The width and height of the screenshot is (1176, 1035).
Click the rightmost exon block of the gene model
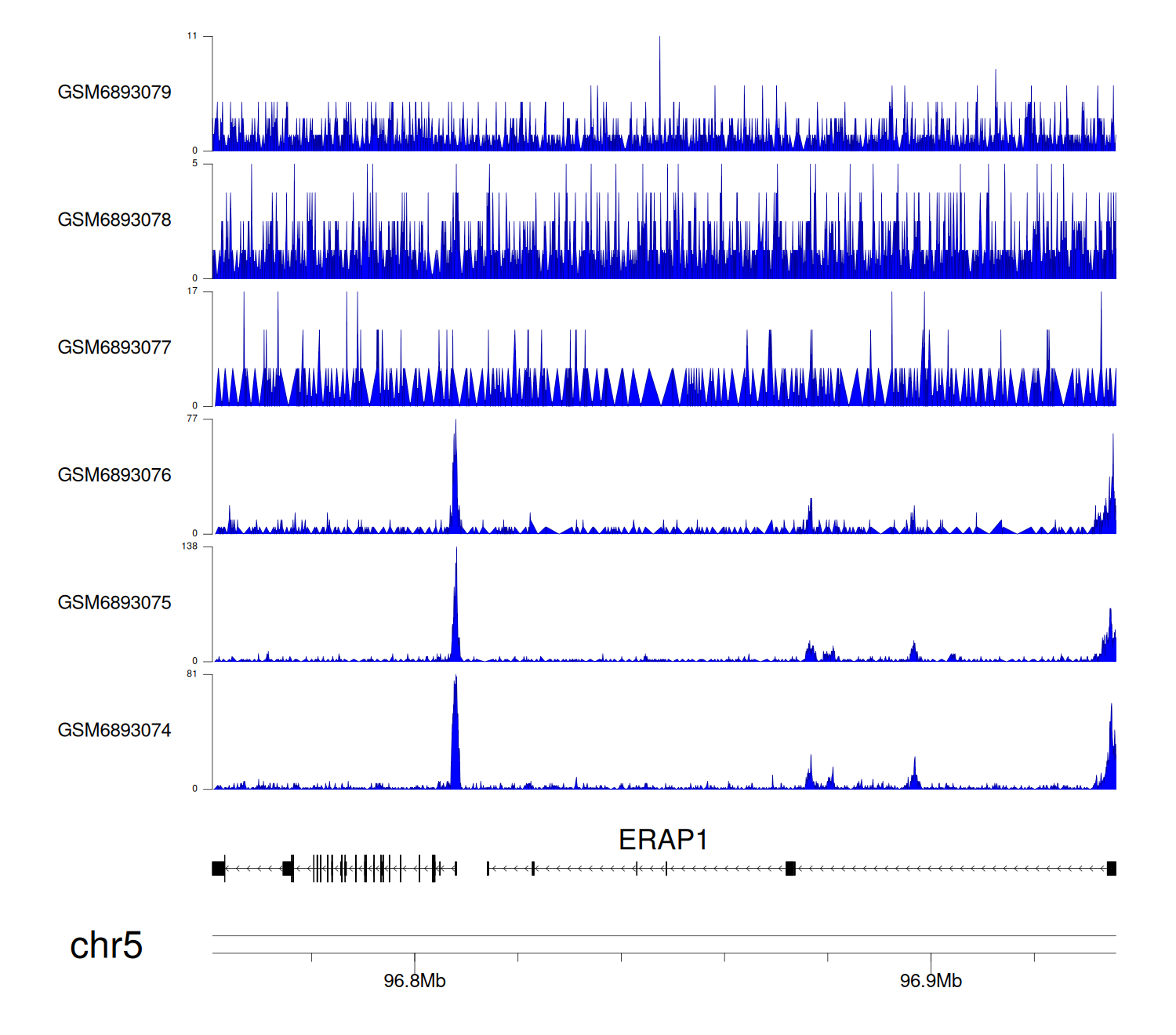click(1111, 868)
